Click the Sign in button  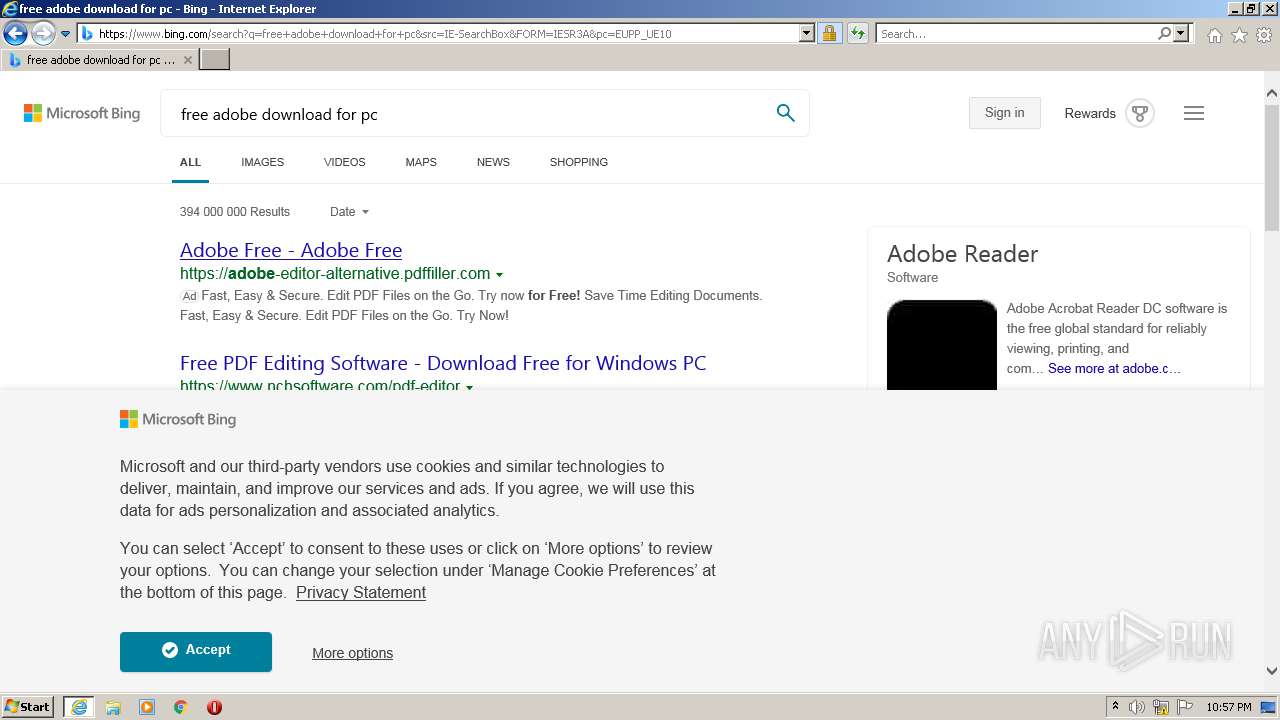click(1004, 113)
